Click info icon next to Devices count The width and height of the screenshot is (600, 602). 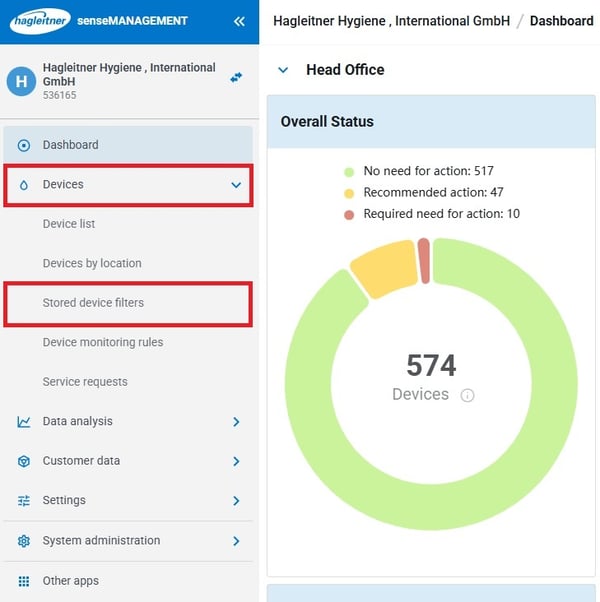coord(467,395)
